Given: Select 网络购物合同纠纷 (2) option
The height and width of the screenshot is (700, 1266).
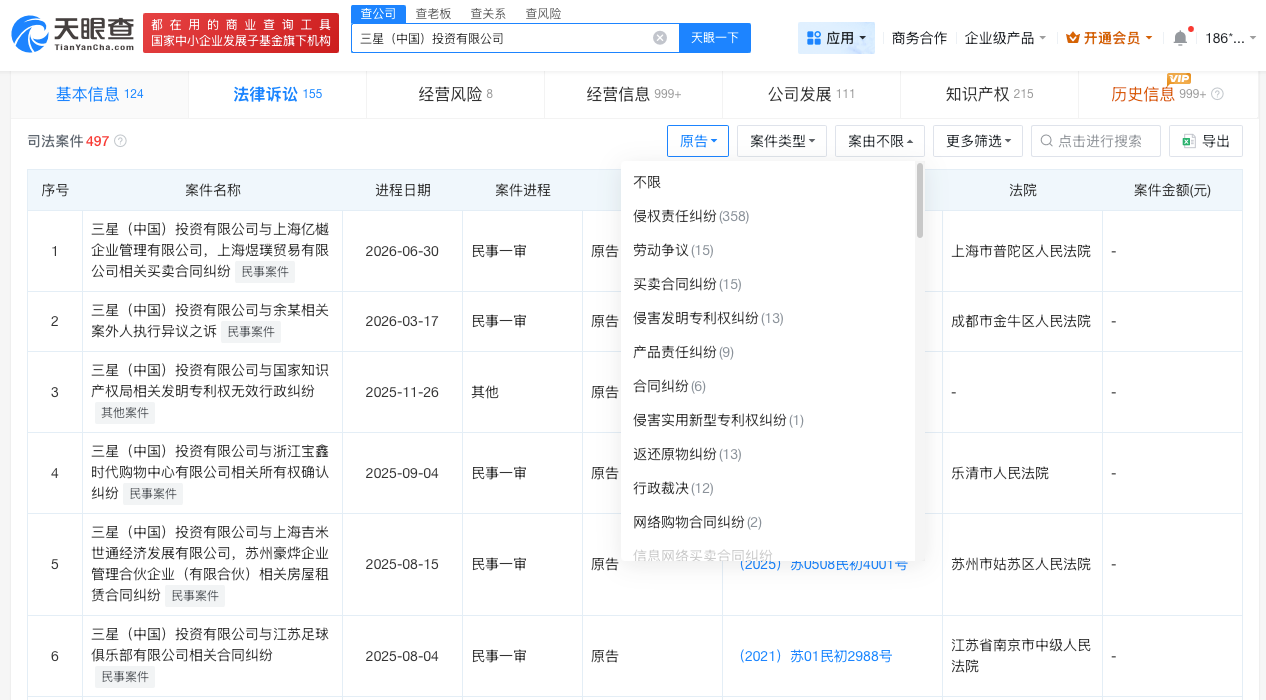Looking at the screenshot, I should coord(768,522).
